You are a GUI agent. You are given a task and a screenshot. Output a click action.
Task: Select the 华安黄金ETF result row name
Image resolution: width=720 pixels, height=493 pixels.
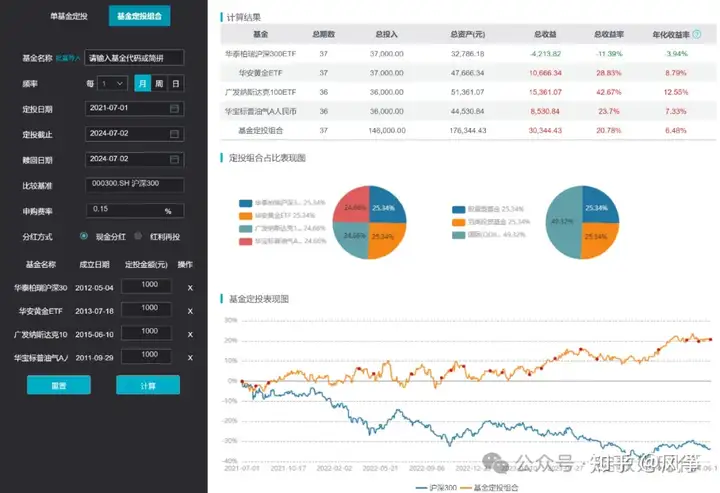click(x=260, y=73)
